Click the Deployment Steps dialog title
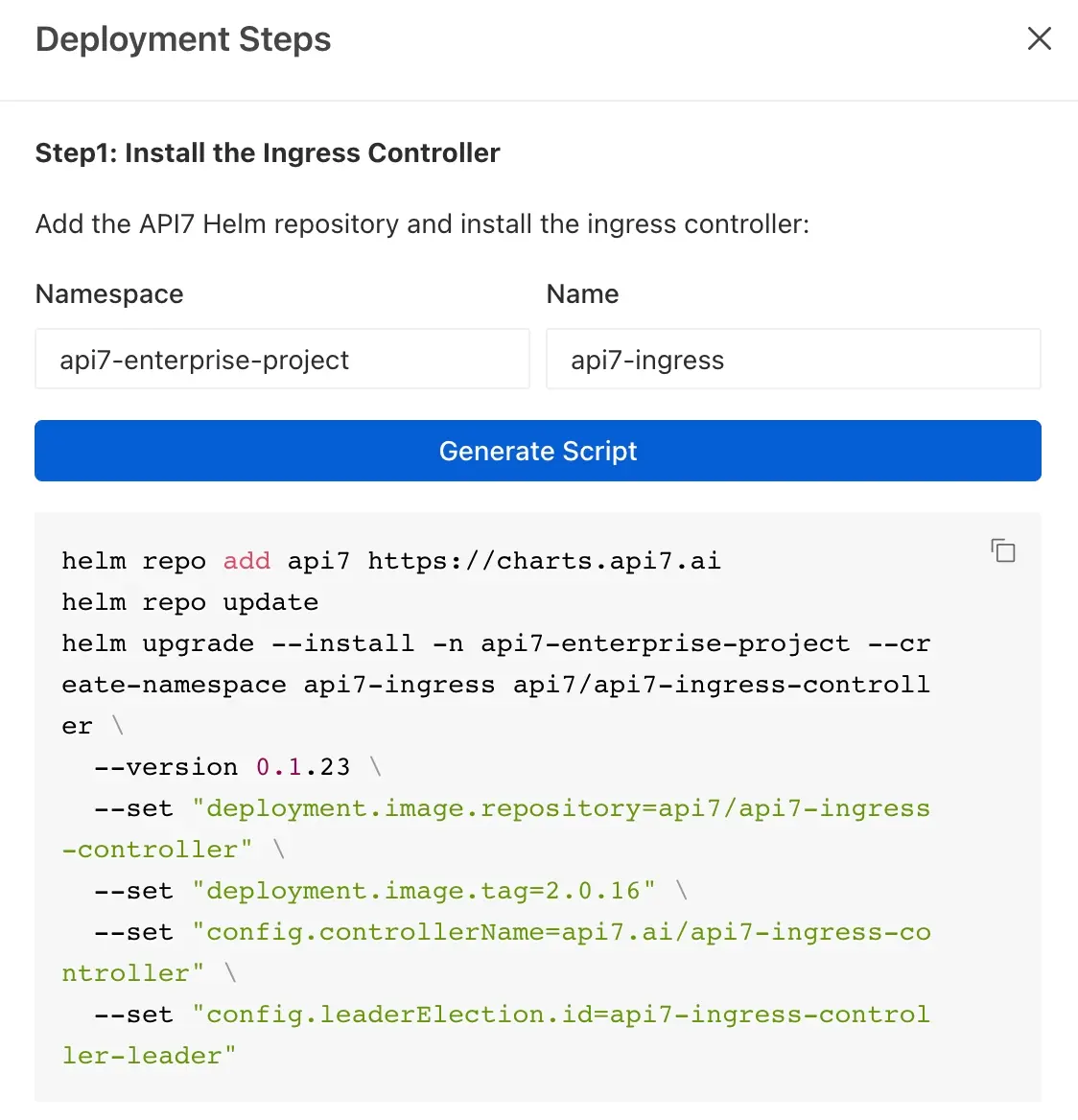 point(183,39)
